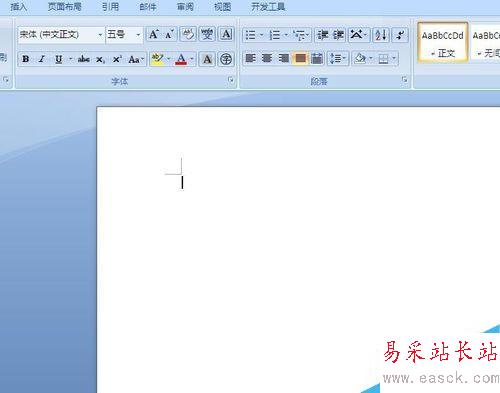Increase the paragraph indent
This screenshot has height=393, width=500.
pos(338,35)
